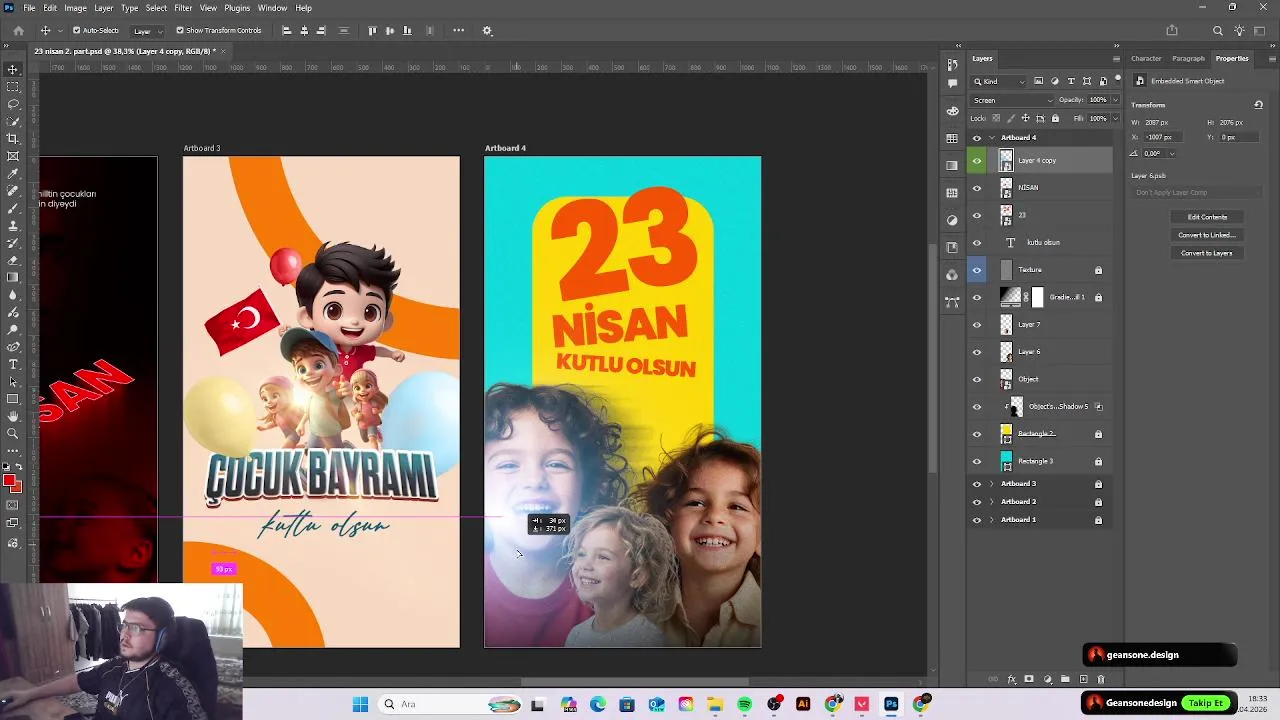The image size is (1280, 720).
Task: Open the Plugins menu
Action: pyautogui.click(x=237, y=8)
